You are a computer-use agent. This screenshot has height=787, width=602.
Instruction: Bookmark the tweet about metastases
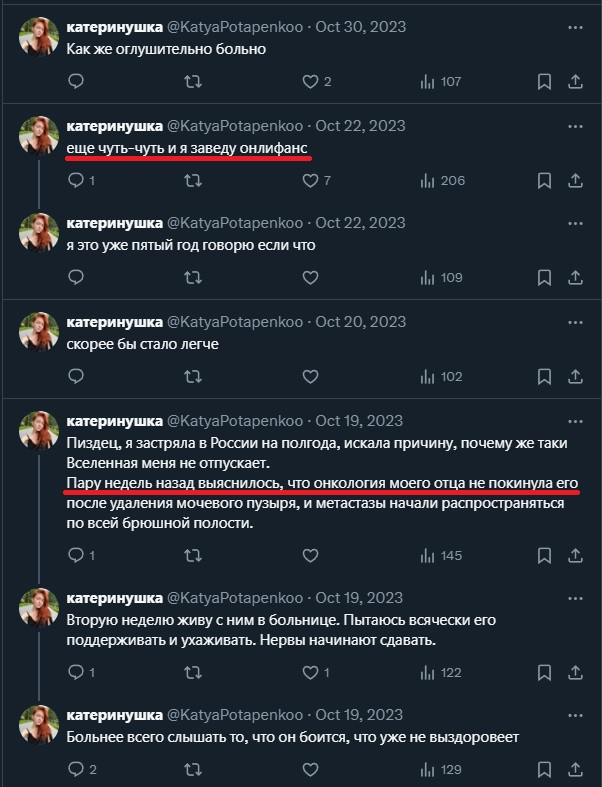click(545, 555)
